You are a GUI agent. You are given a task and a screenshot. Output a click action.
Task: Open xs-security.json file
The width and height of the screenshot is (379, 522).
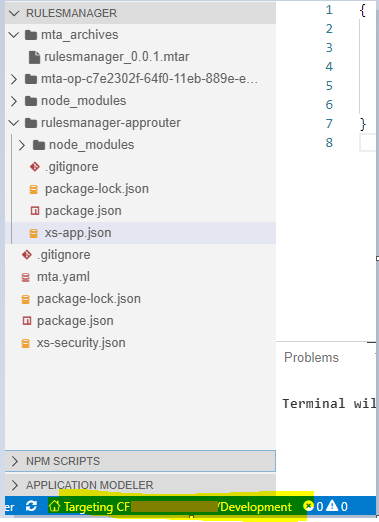coord(81,343)
